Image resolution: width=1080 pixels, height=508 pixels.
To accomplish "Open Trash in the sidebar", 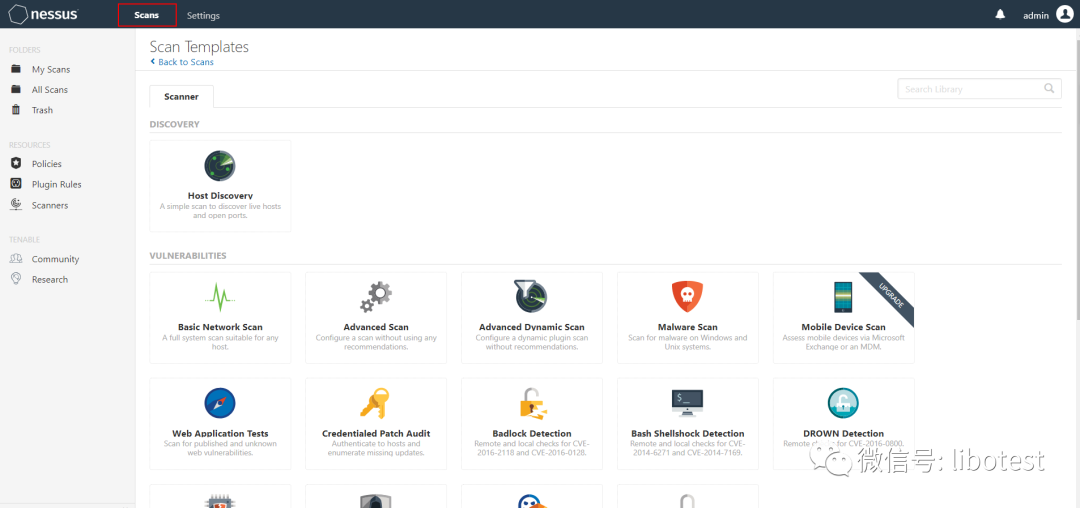I will point(42,110).
